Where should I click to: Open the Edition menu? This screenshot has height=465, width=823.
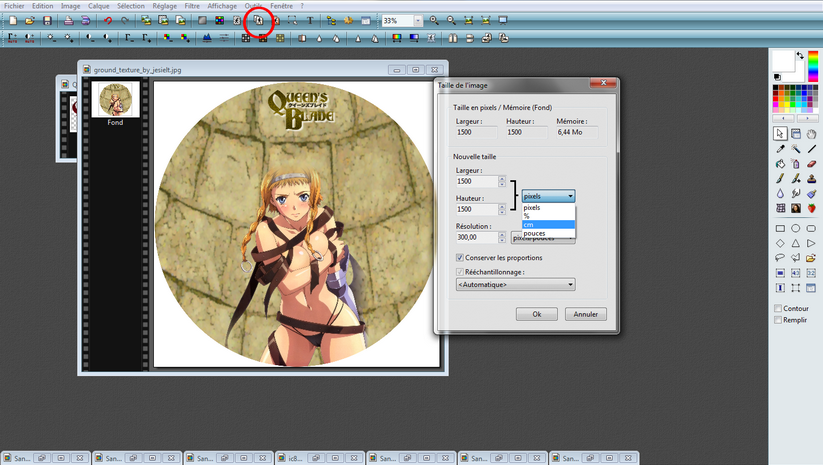43,6
